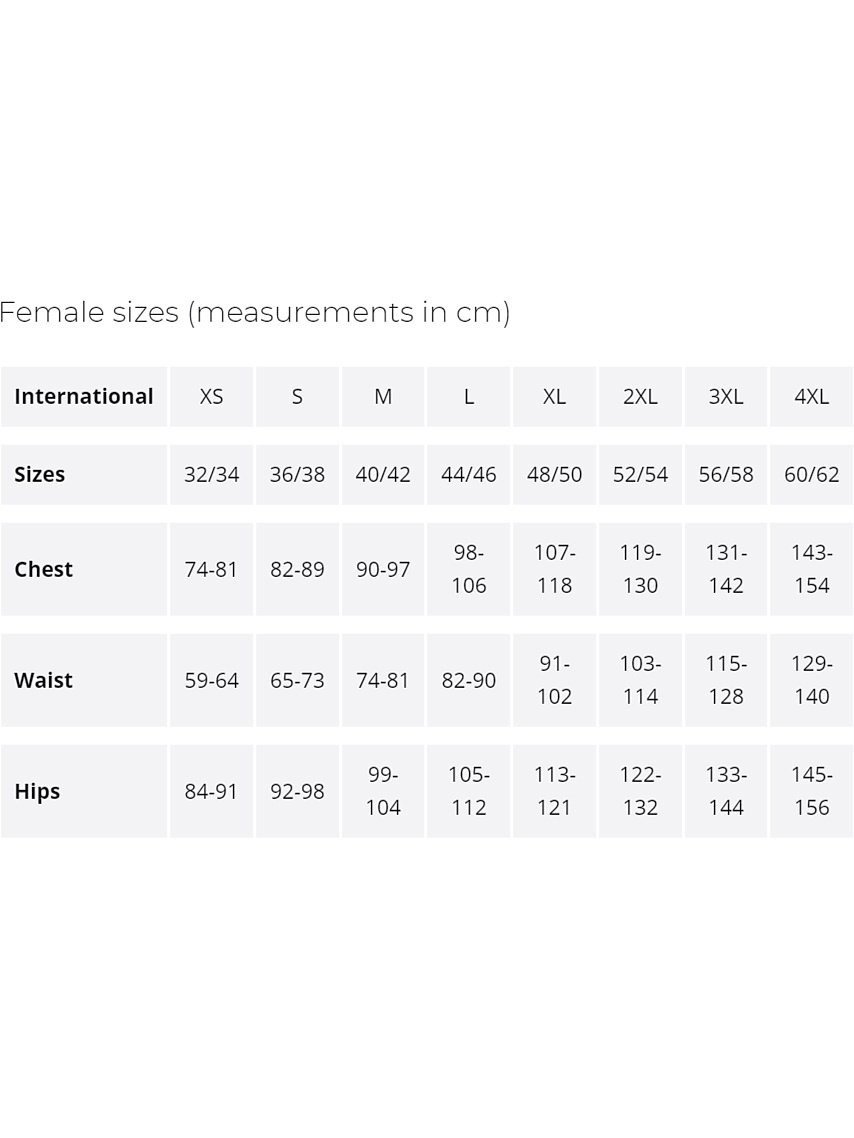Select the 145-156 Hips cell

pyautogui.click(x=811, y=791)
